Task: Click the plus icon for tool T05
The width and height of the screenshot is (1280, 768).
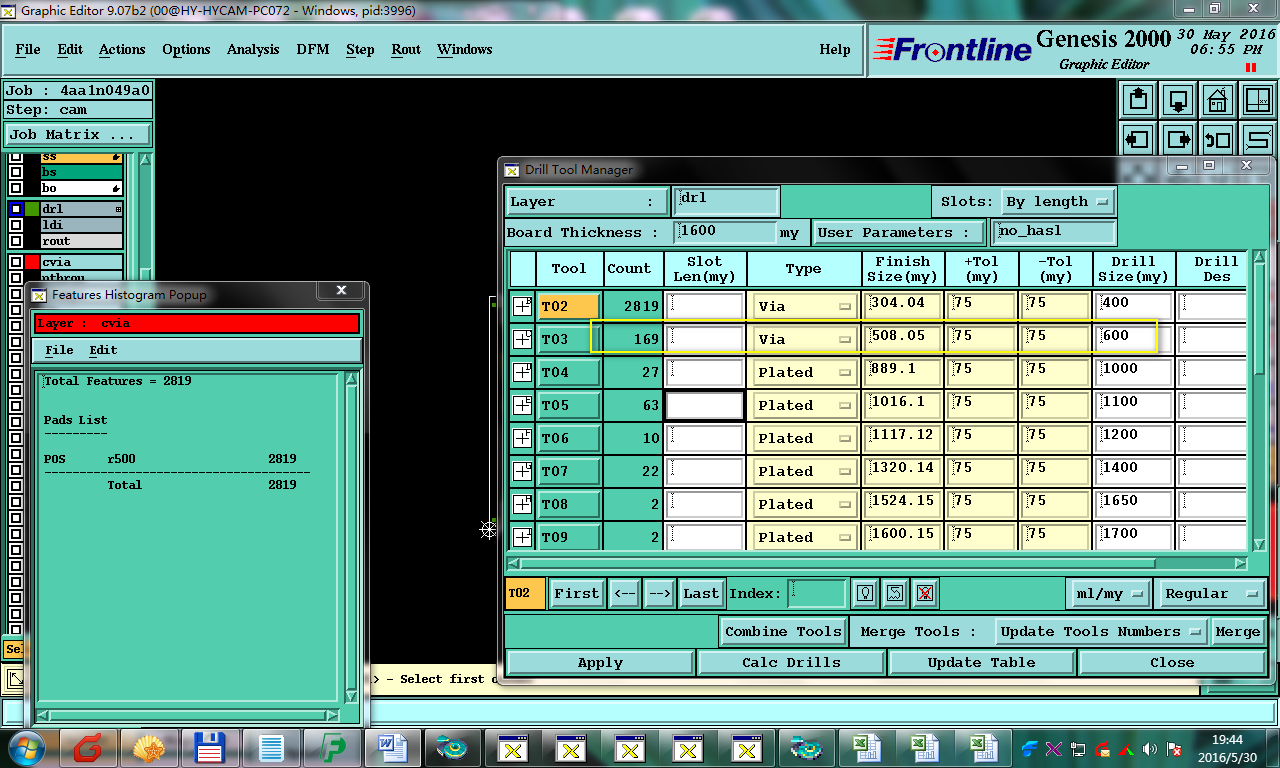Action: pos(522,405)
